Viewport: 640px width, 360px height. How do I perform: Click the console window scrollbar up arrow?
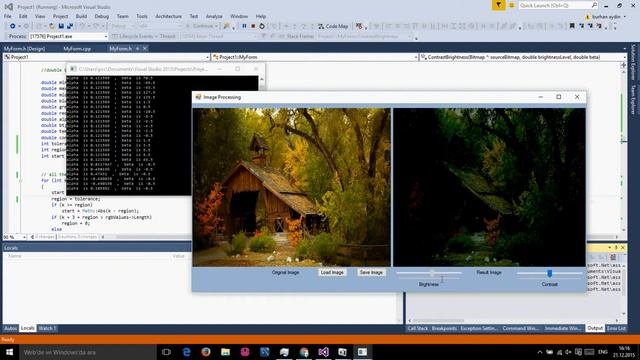click(262, 79)
